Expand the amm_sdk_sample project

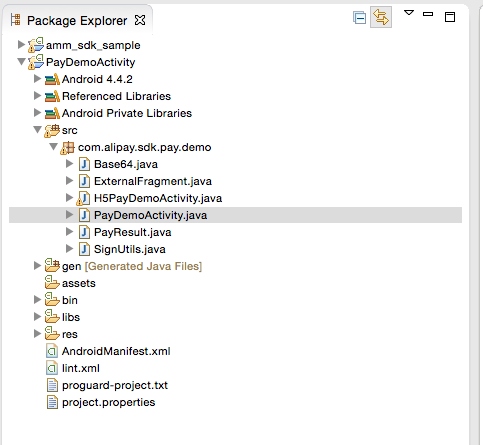tap(21, 45)
